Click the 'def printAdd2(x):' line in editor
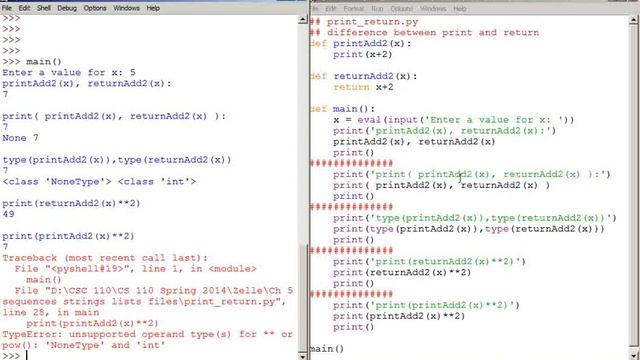Viewport: 640px width, 360px height. tap(360, 43)
